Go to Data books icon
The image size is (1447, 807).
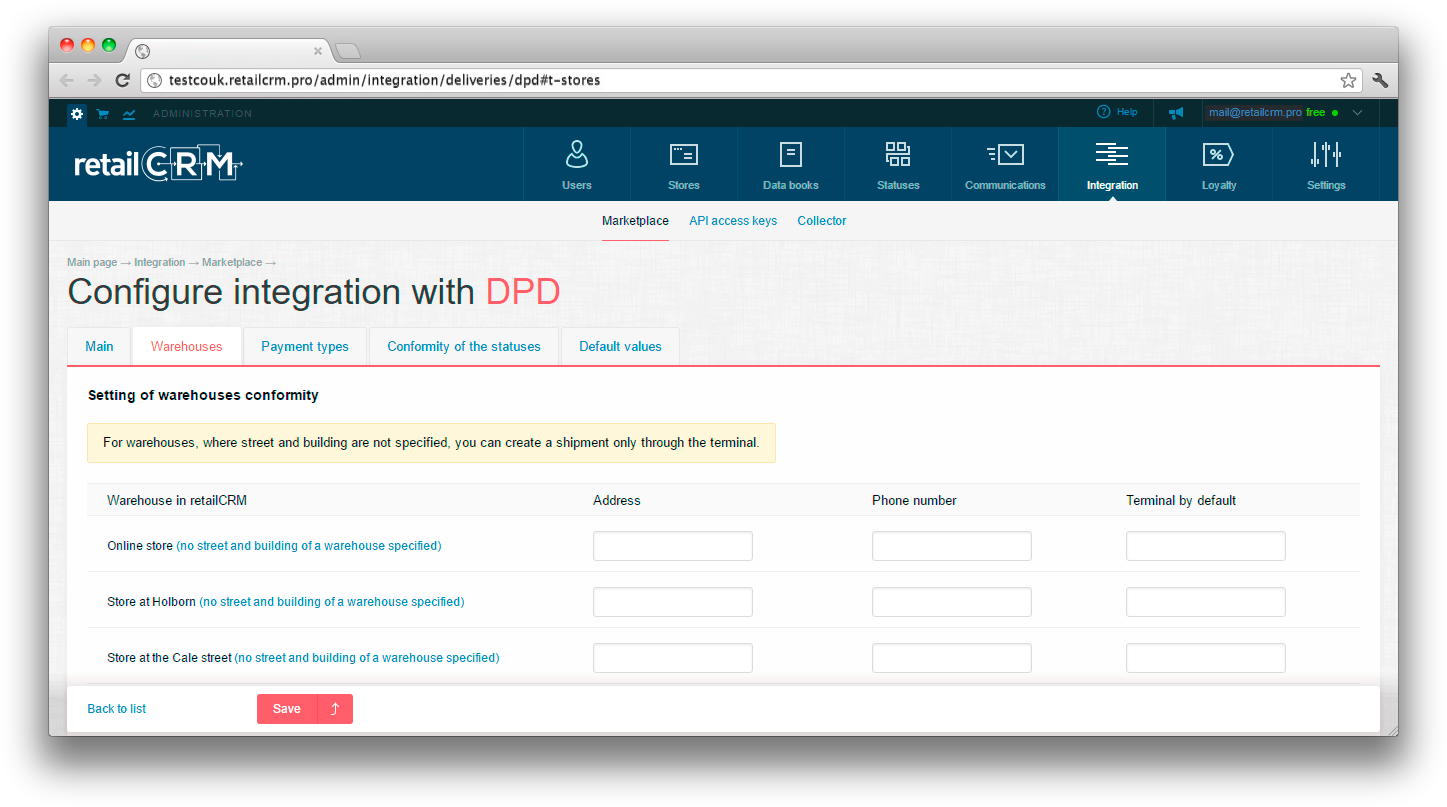pyautogui.click(x=791, y=155)
